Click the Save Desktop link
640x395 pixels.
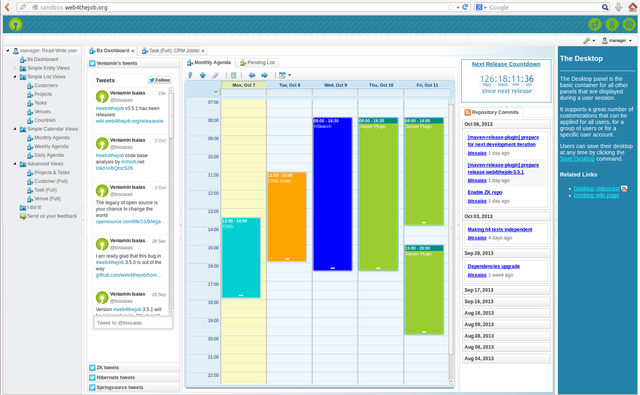pyautogui.click(x=577, y=159)
